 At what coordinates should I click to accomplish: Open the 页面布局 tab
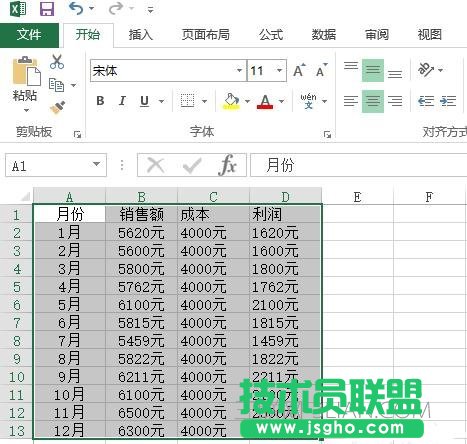[x=206, y=35]
